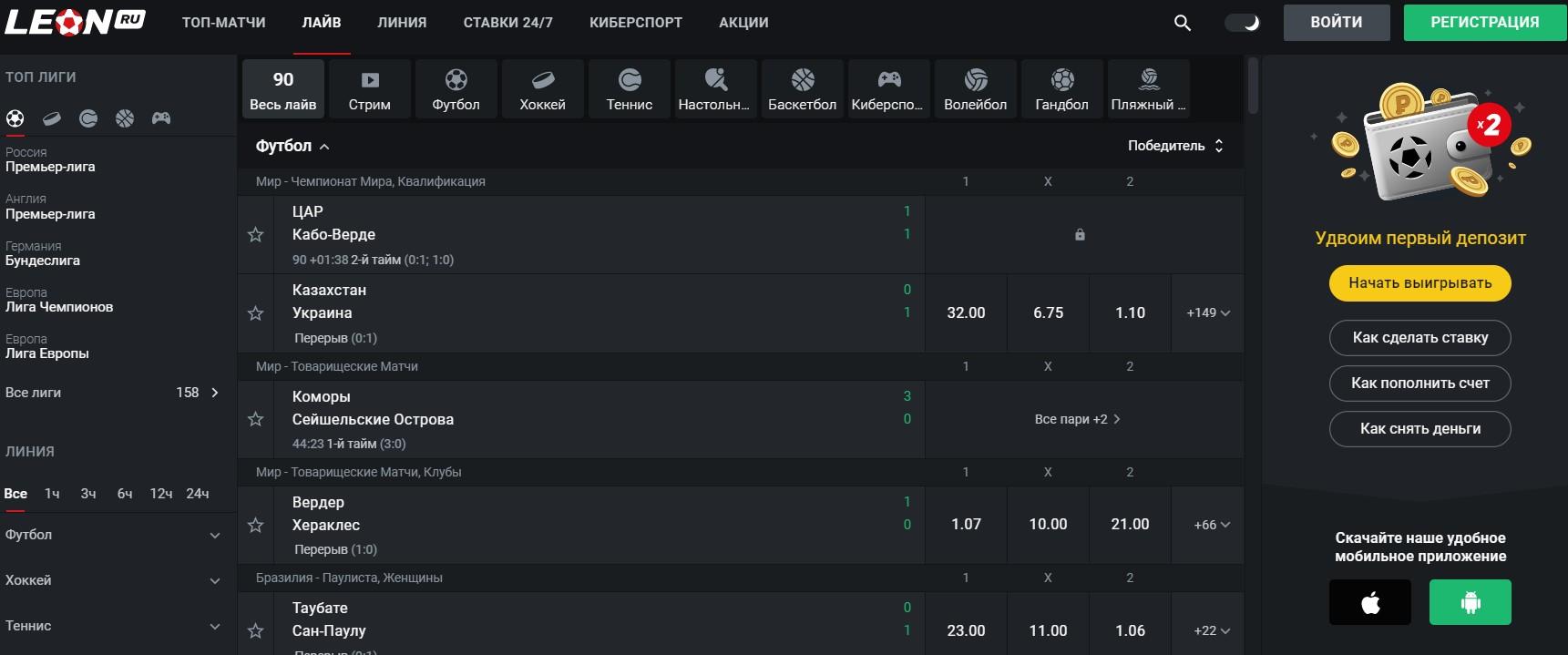Expand Теннис in the Линия sidebar
This screenshot has height=655, width=1568.
pos(113,626)
